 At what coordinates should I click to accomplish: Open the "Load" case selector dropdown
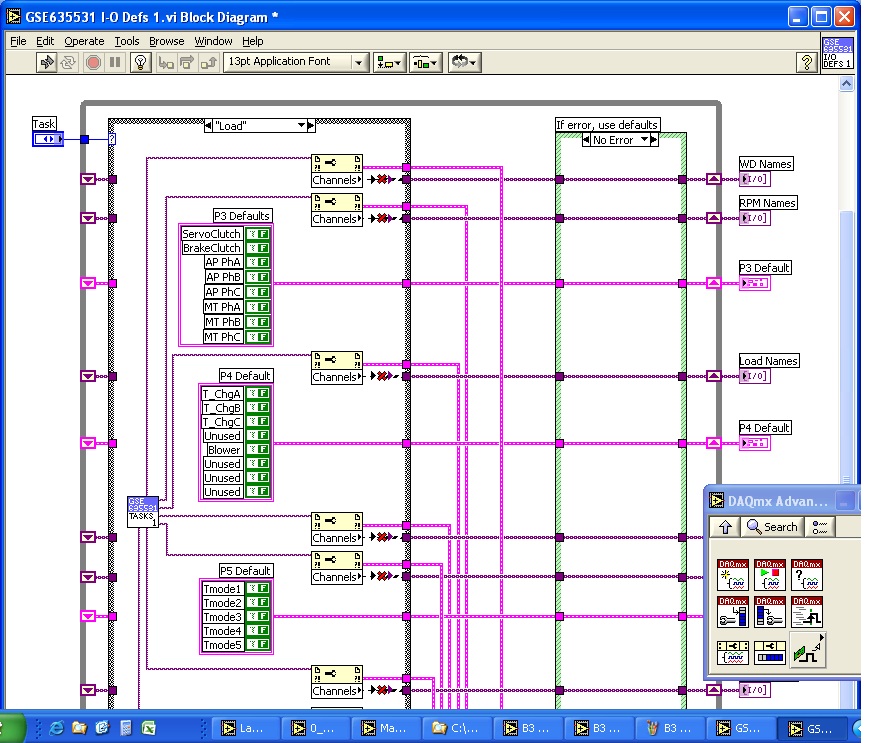coord(302,125)
